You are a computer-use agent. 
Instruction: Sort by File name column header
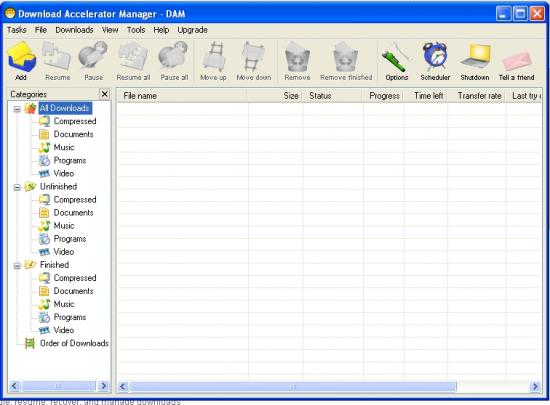click(x=182, y=96)
